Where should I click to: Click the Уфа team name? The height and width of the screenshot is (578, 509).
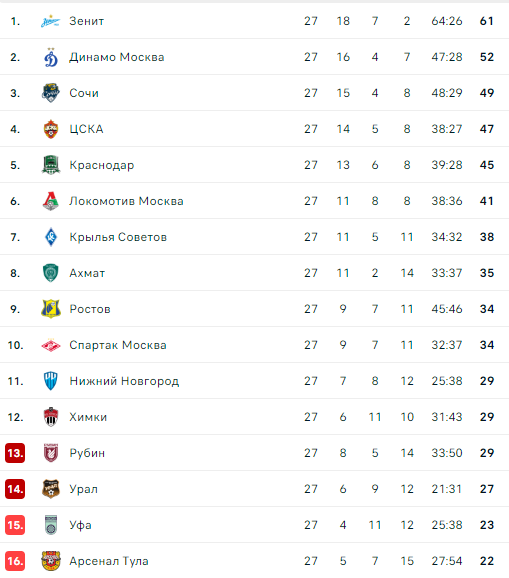(80, 525)
